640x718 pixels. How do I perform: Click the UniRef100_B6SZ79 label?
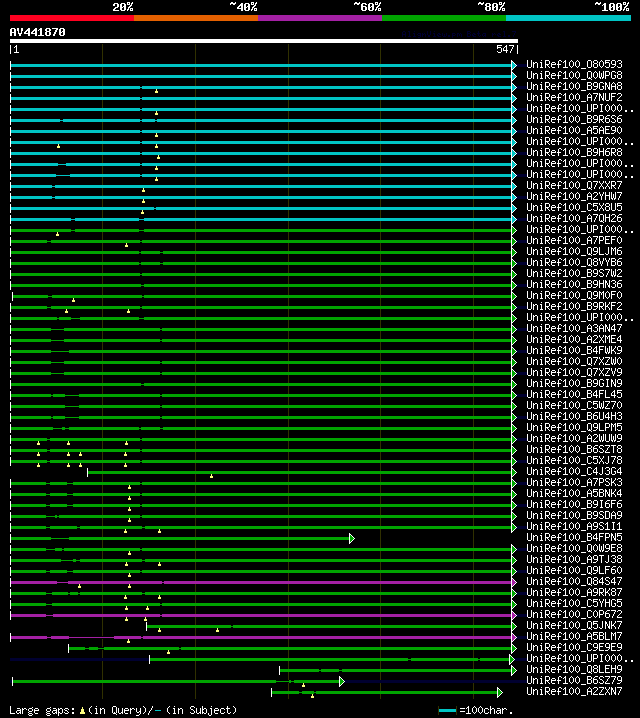pos(574,680)
